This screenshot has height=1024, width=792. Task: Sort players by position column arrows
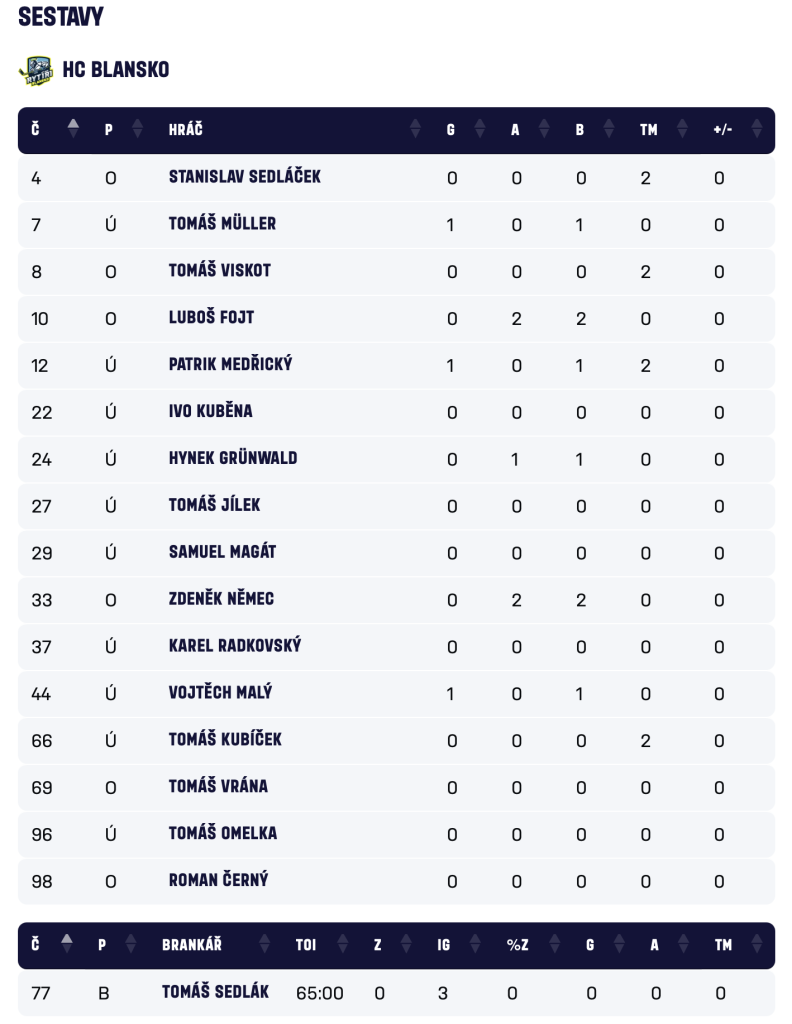137,130
